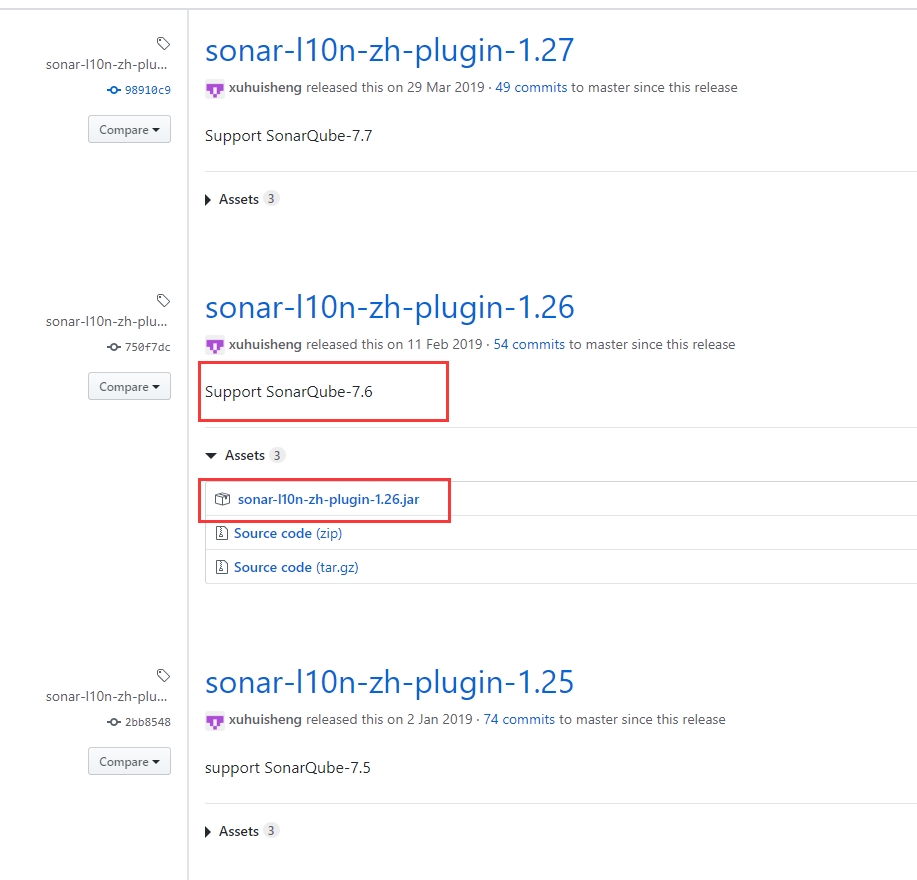Open the Compare dropdown for release 1.26
This screenshot has height=880, width=917.
click(x=129, y=386)
